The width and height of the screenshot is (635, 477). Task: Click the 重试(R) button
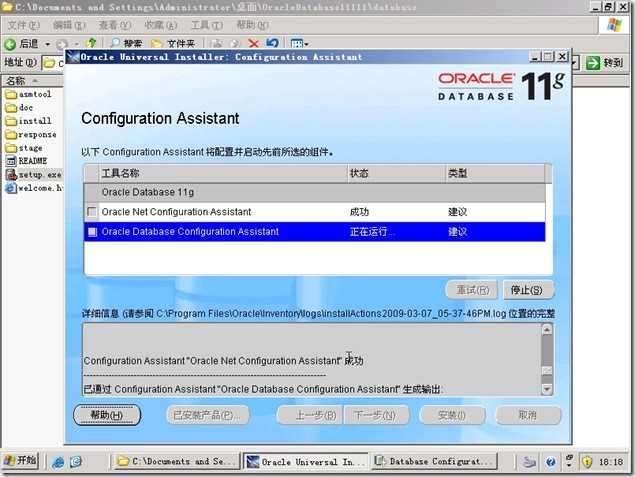pos(473,290)
